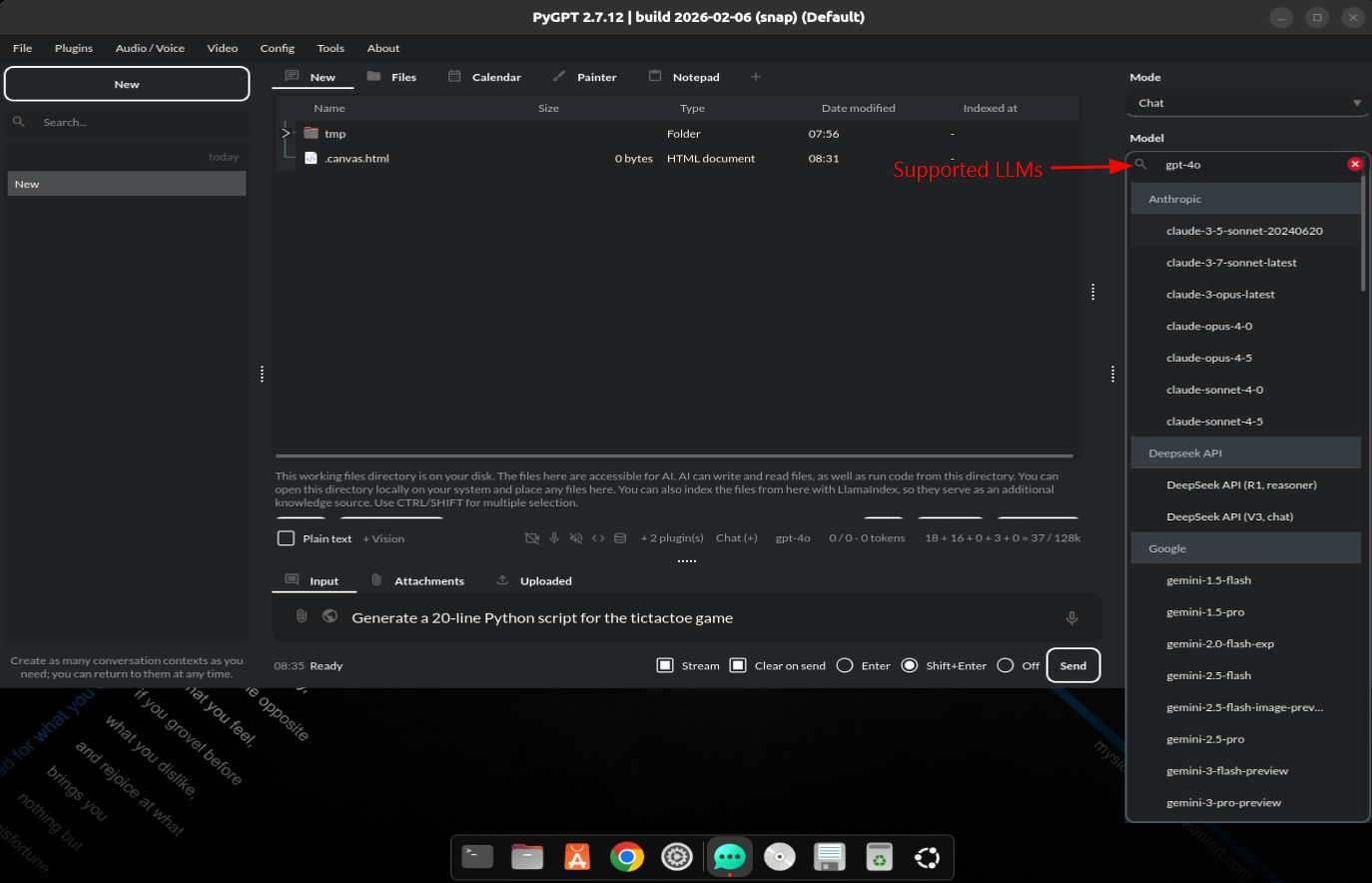
Task: Select the Off send-mode radio button
Action: coord(1006,665)
